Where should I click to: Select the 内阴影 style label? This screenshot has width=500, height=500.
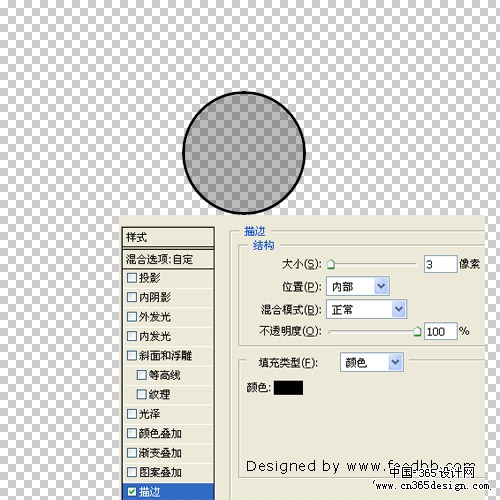click(x=155, y=297)
